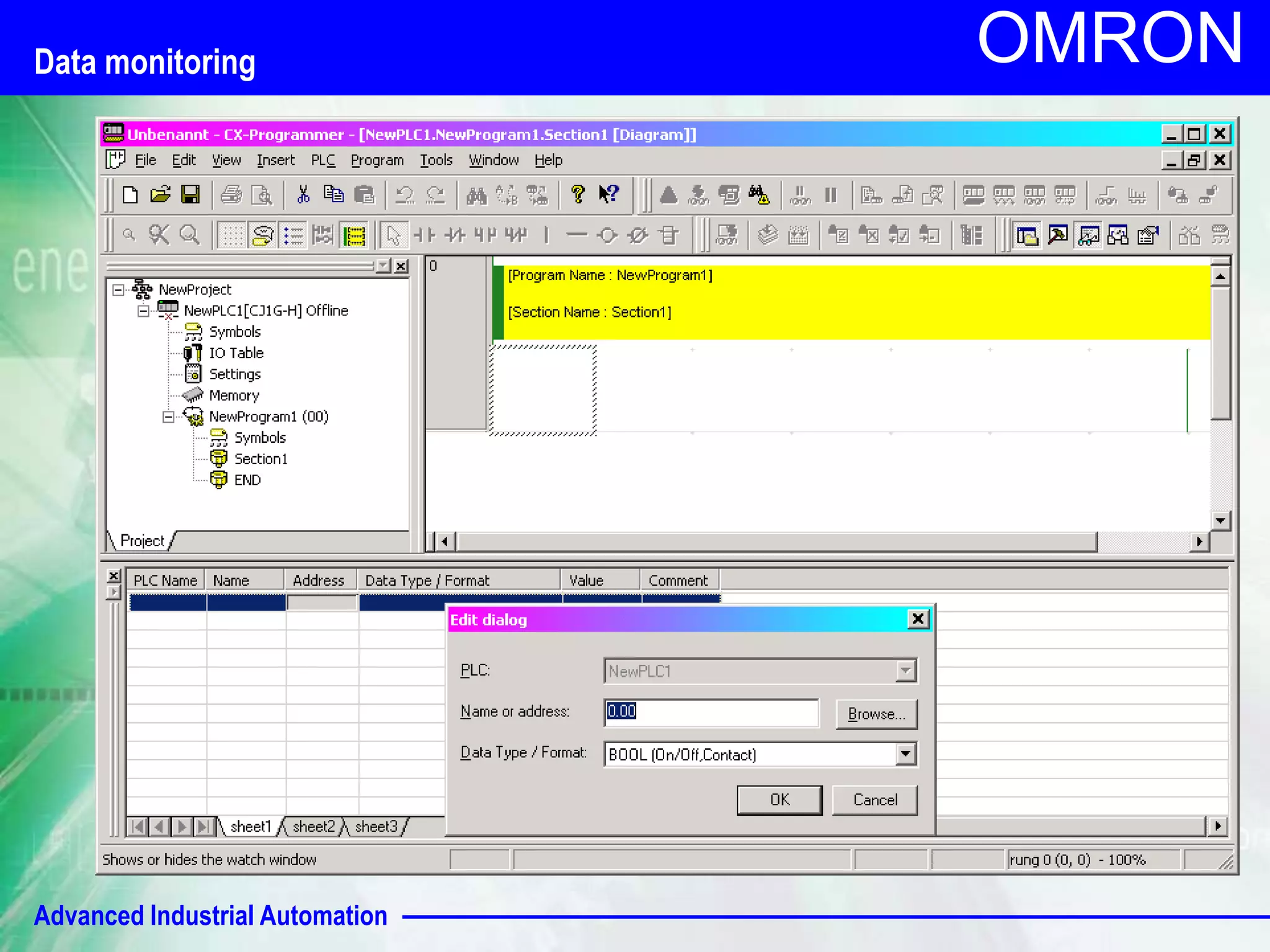
Task: Toggle the yellow rung annotations button
Action: 354,235
